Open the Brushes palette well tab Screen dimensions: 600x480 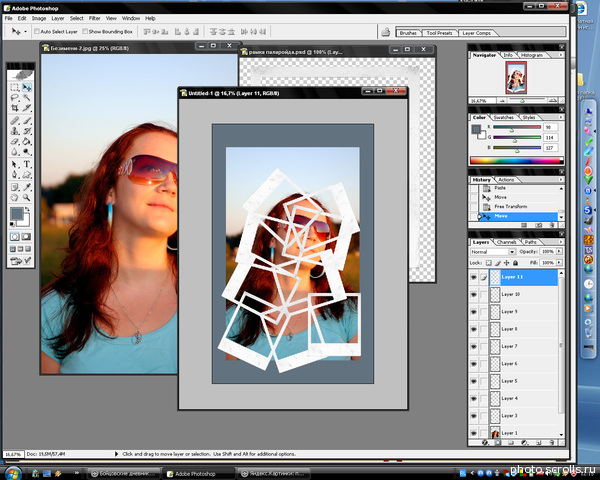click(x=408, y=33)
